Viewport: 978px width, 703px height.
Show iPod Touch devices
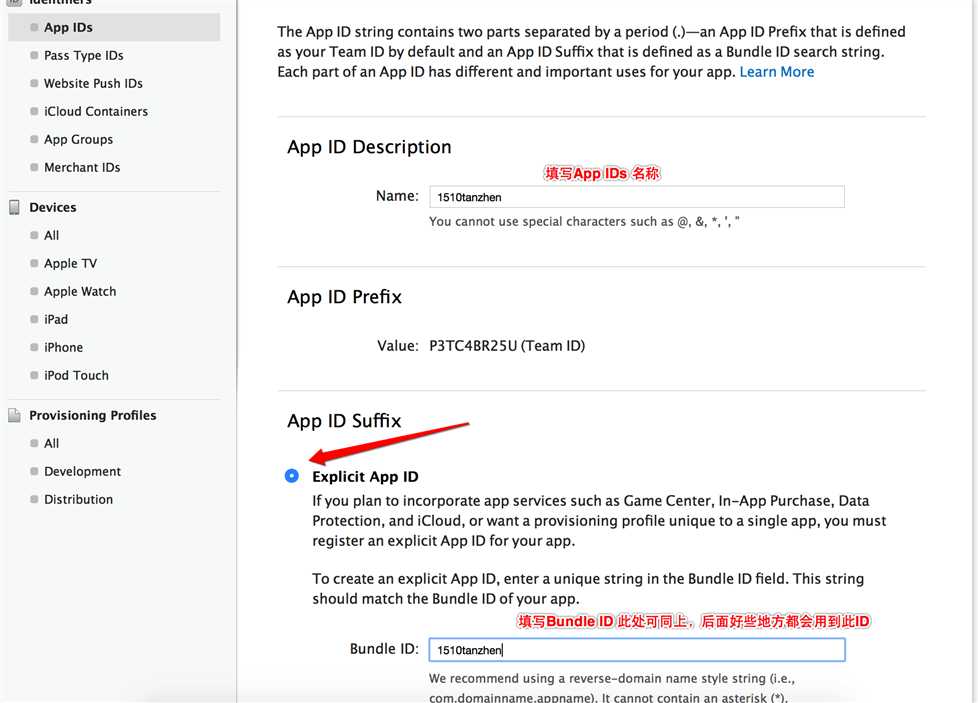[x=76, y=376]
